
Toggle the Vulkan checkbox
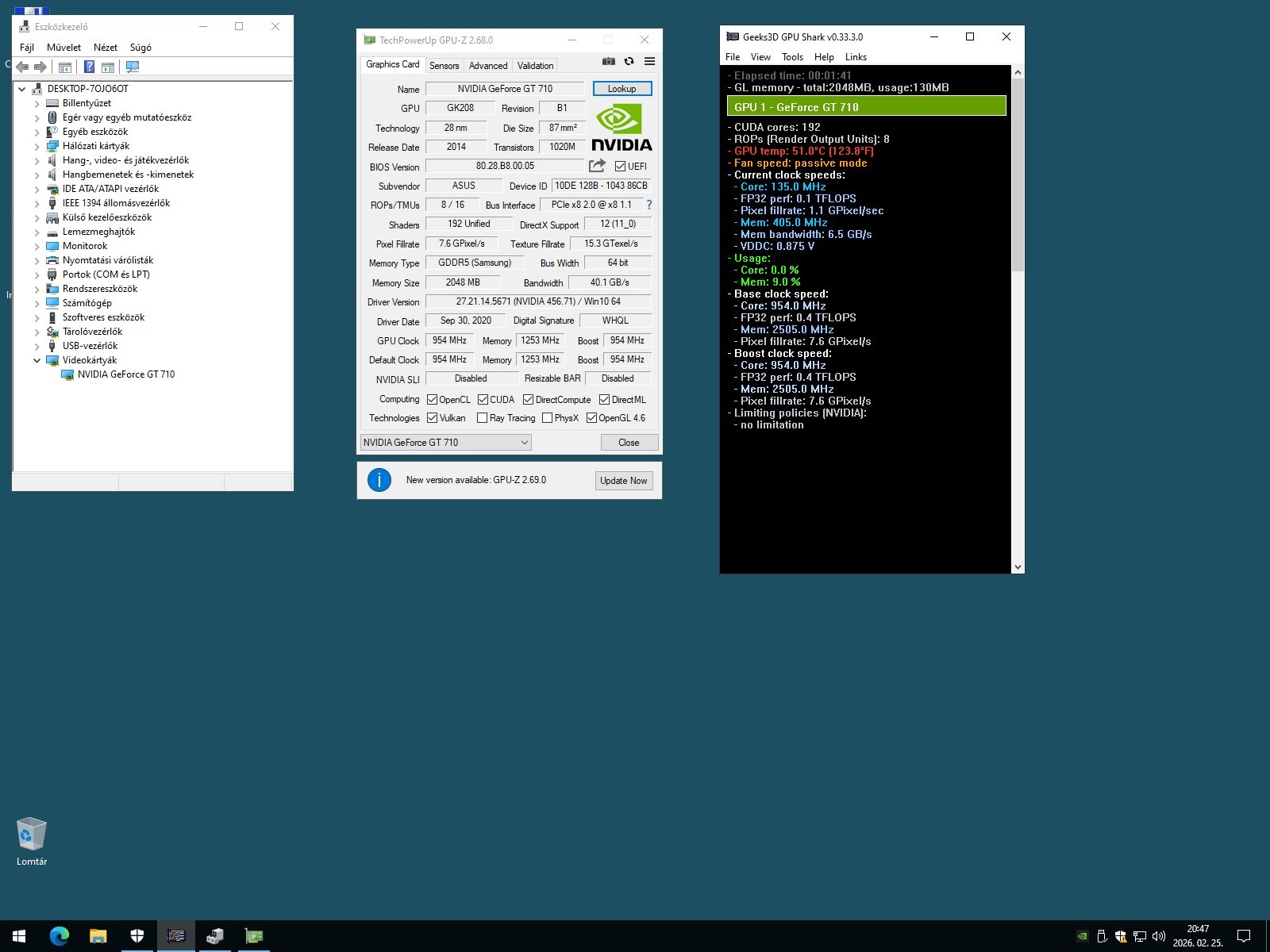click(x=433, y=418)
